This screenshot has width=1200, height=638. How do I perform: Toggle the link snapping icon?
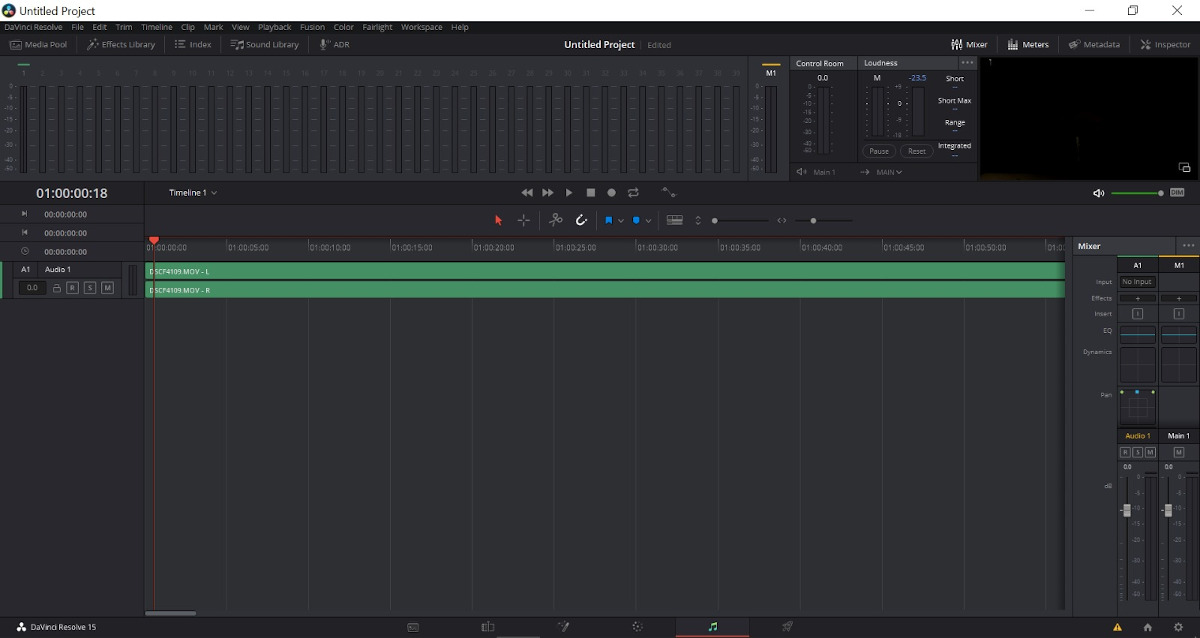coord(581,220)
